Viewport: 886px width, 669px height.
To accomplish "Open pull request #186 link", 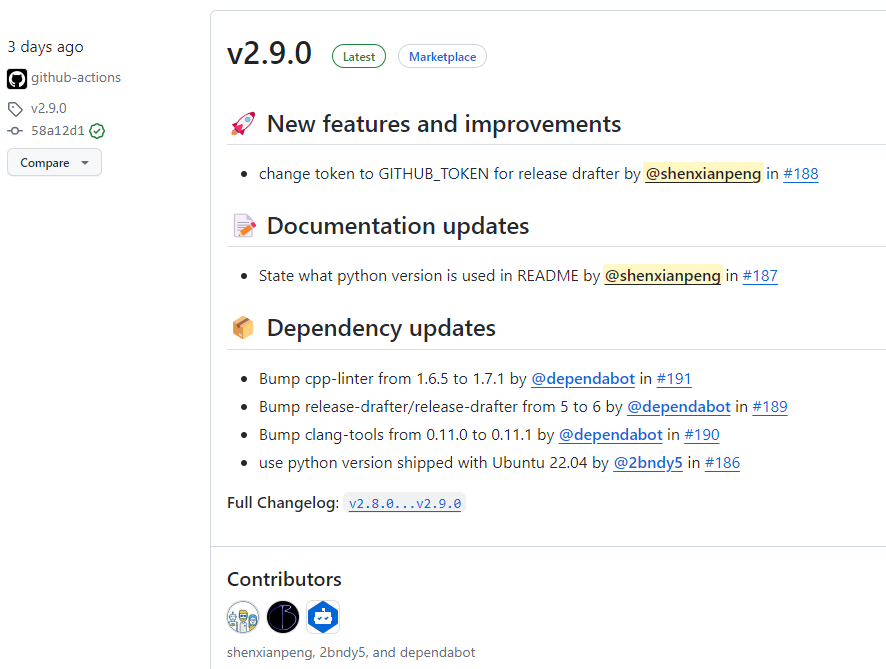I will (x=722, y=463).
